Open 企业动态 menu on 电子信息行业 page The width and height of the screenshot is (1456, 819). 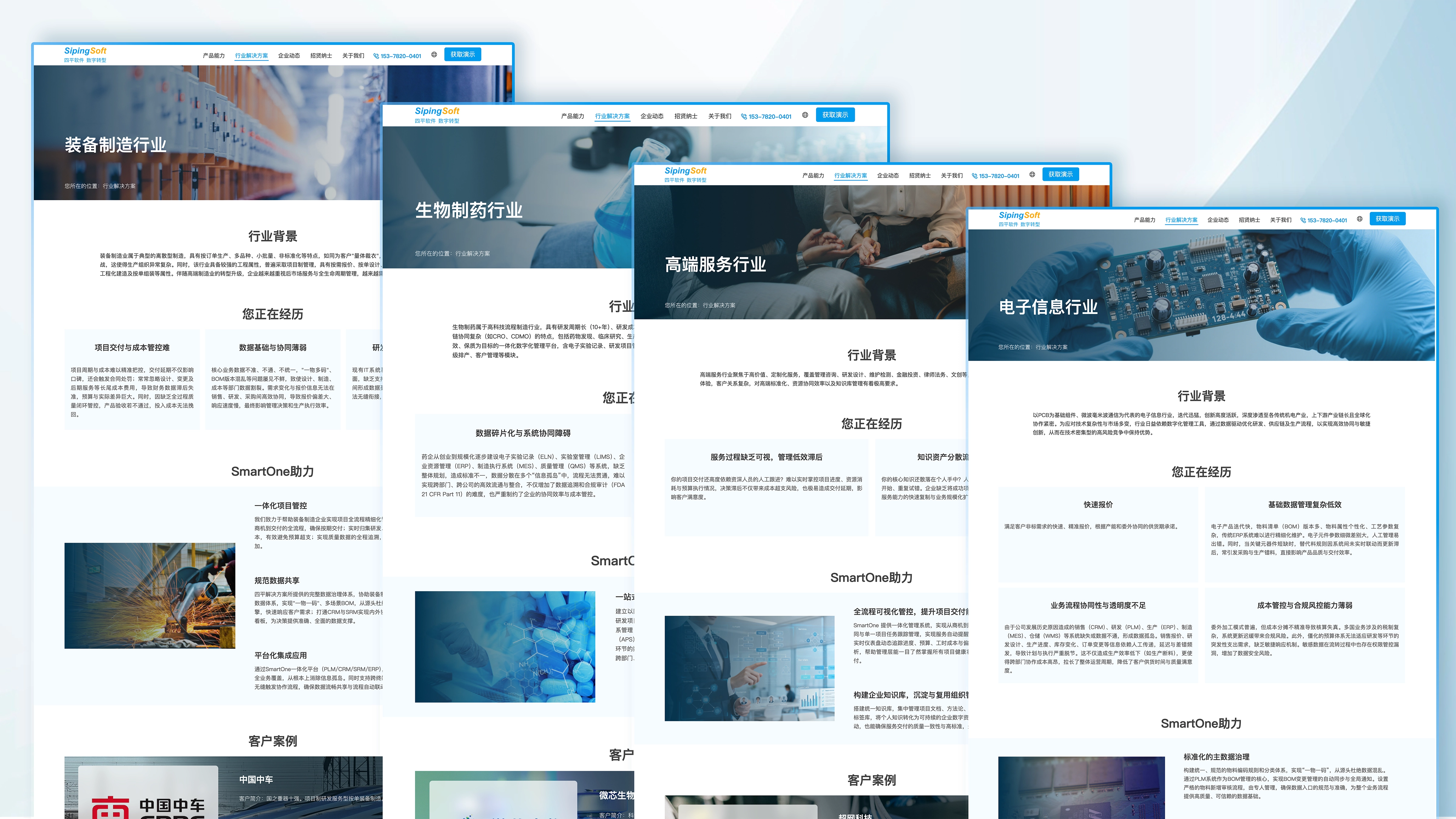click(x=1218, y=221)
